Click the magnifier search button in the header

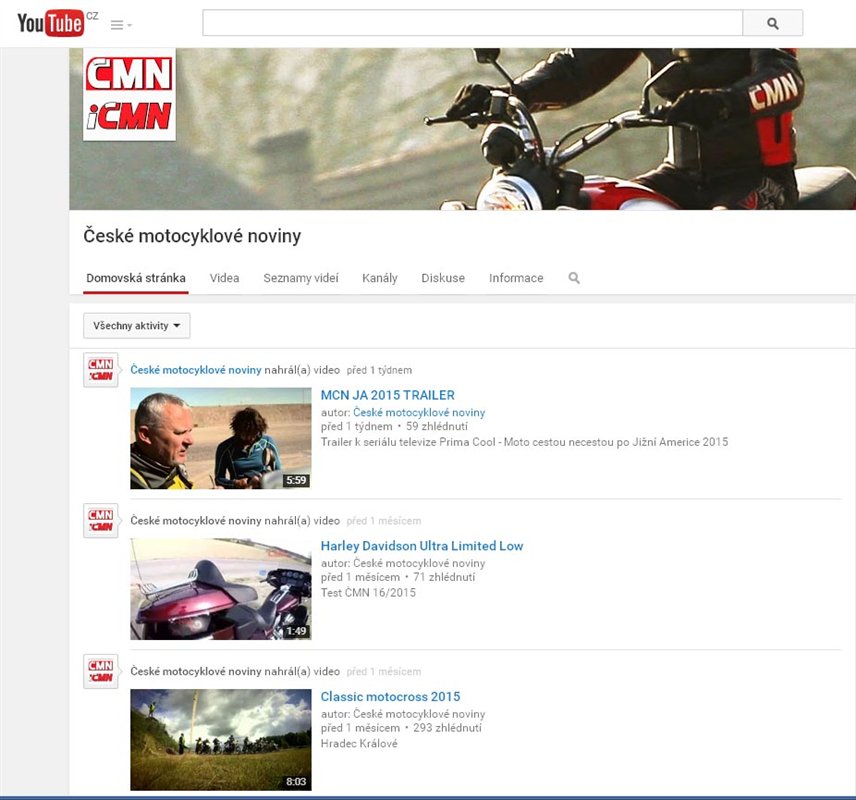[x=772, y=23]
